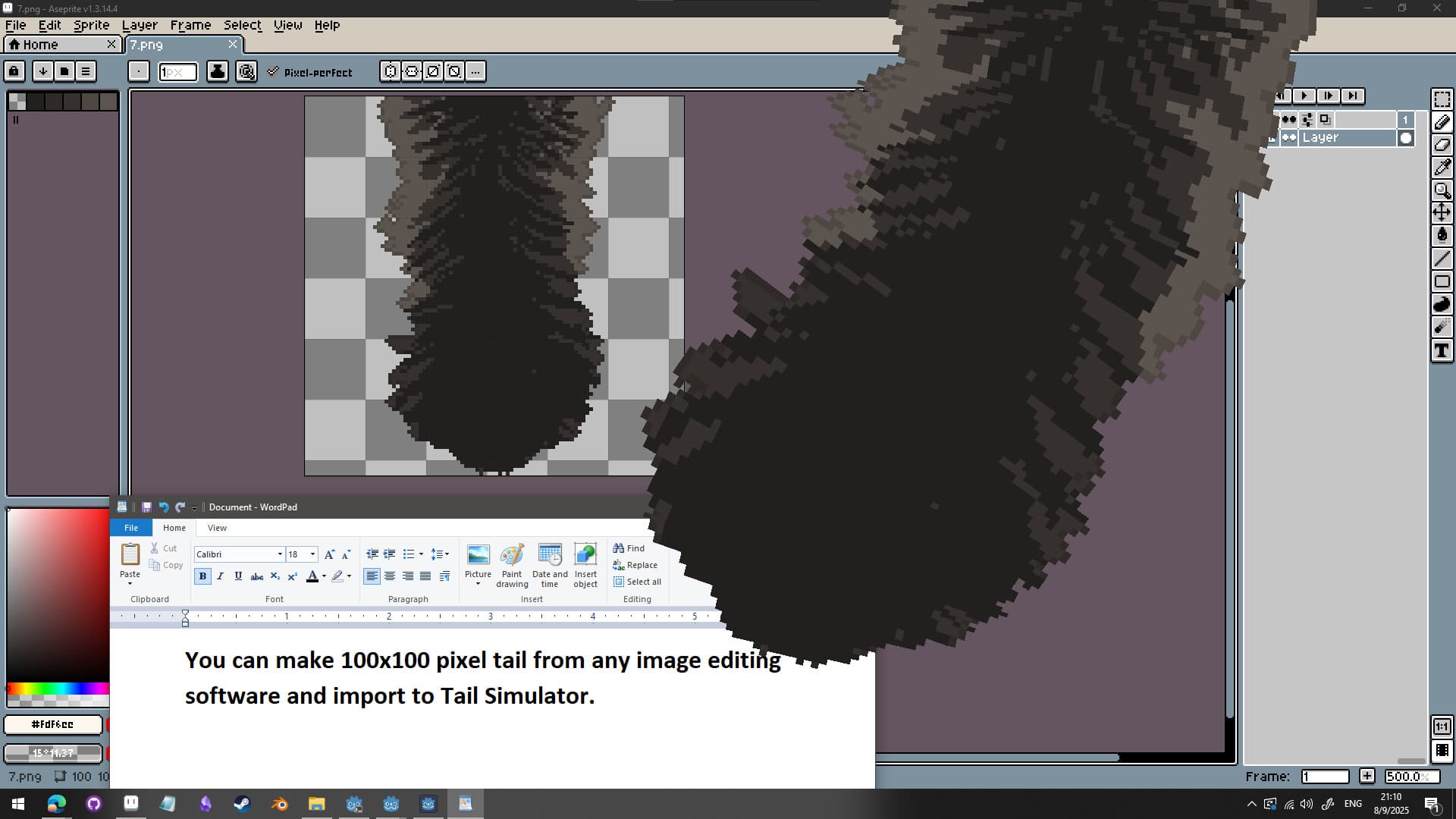
Task: Choose the Text tool
Action: point(1442,350)
